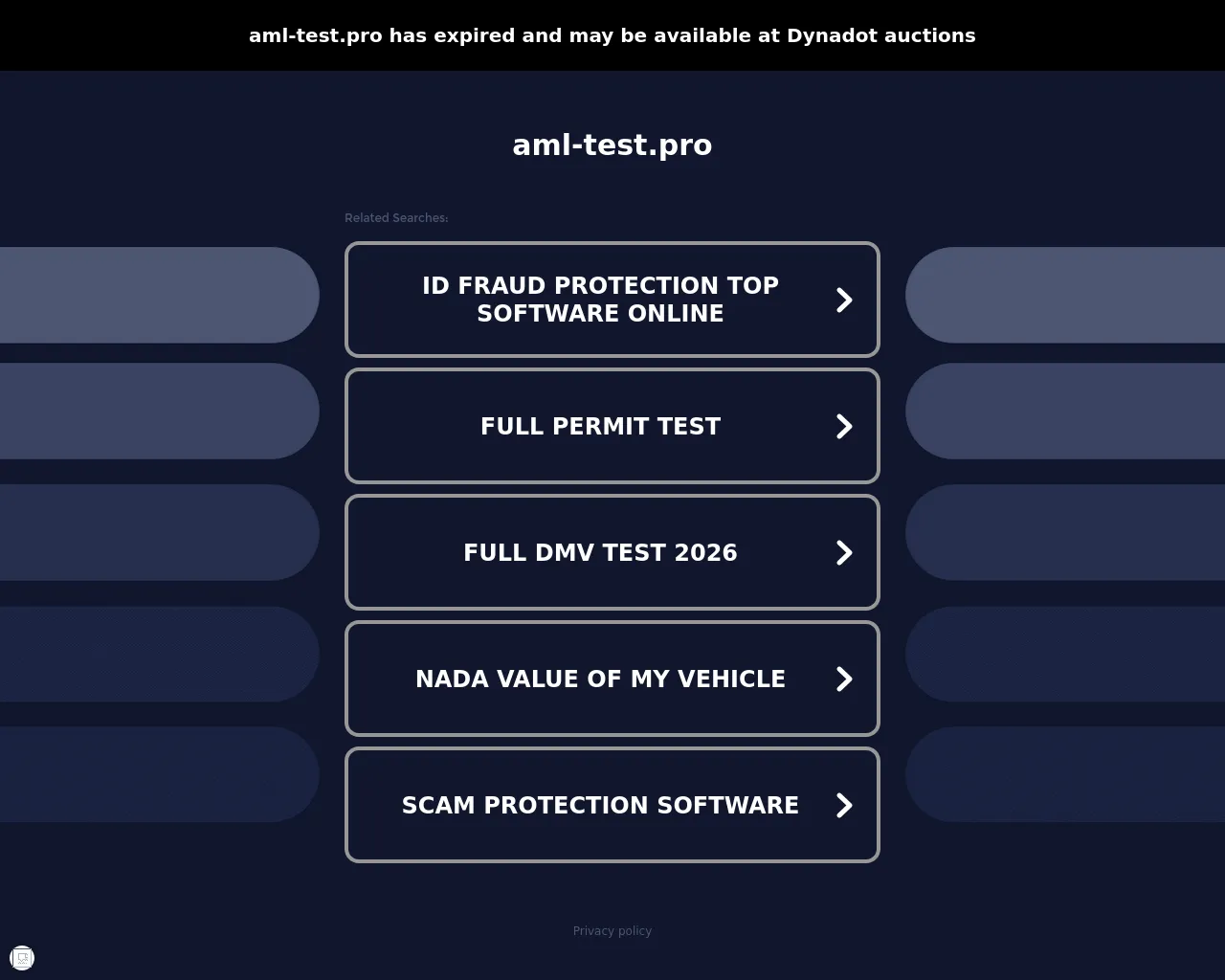This screenshot has height=980, width=1225.
Task: Click the arrow beside Full DMV Test 2026
Action: tap(844, 552)
